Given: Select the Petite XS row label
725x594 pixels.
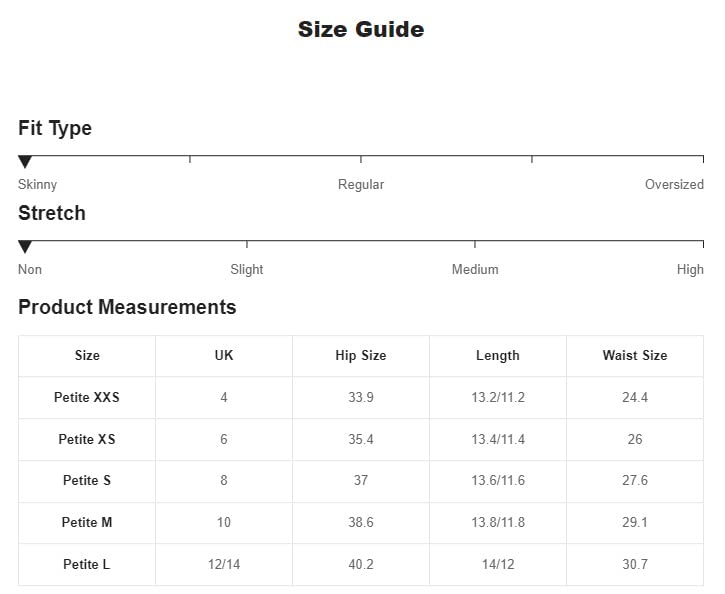Looking at the screenshot, I should pyautogui.click(x=87, y=440).
